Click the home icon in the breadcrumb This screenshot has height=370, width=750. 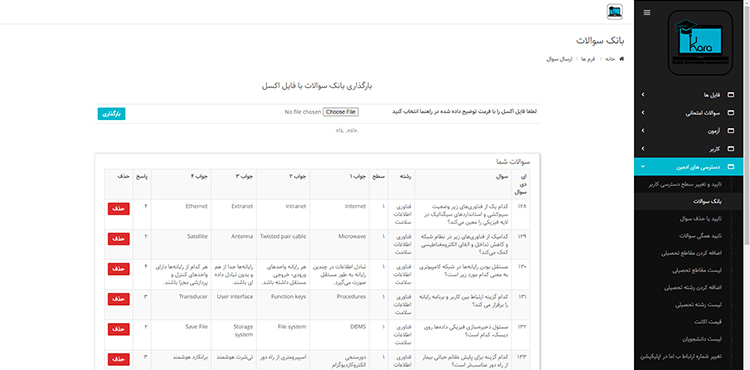click(x=622, y=59)
